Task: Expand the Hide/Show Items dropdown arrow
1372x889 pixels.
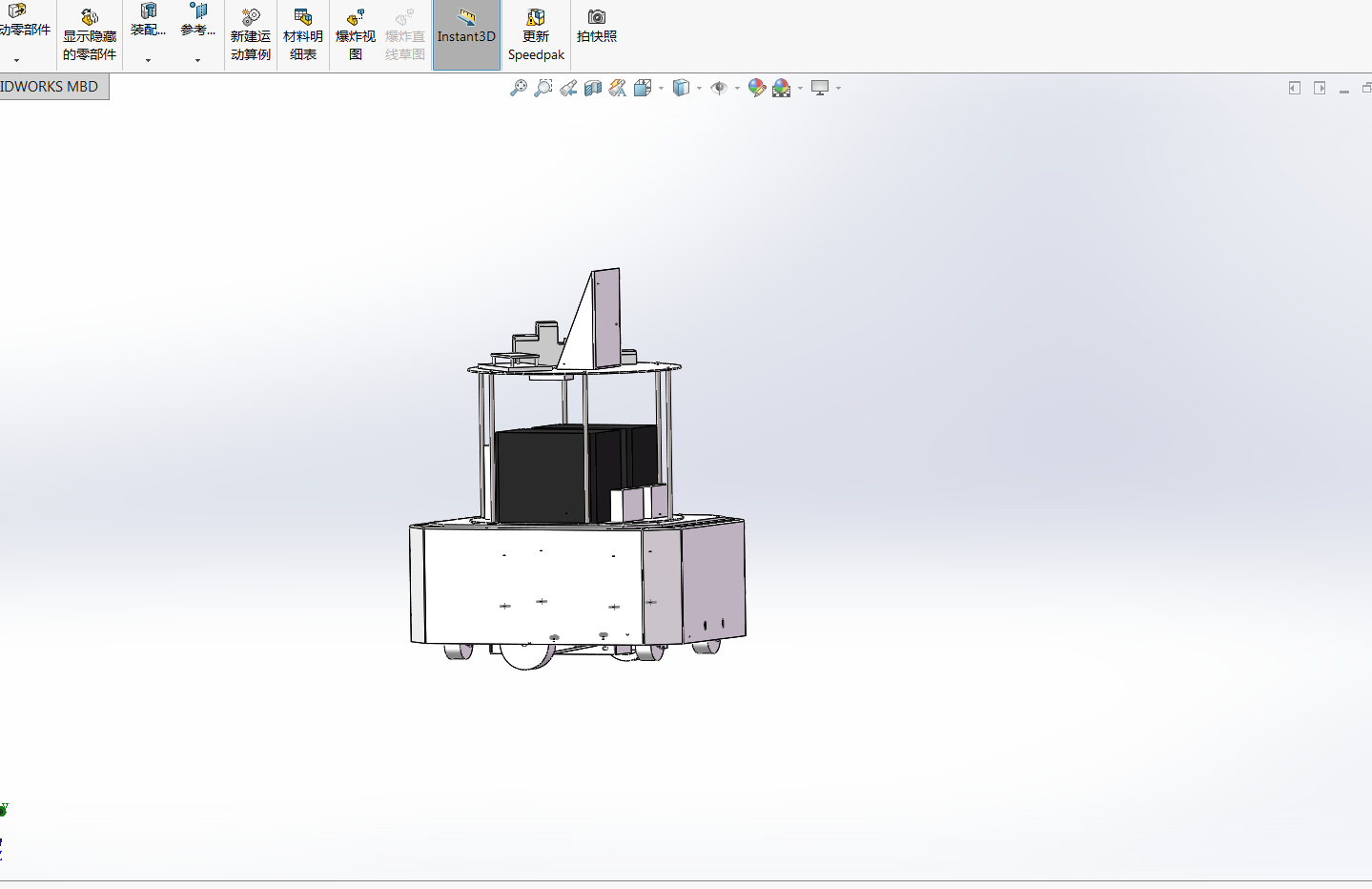Action: [x=737, y=89]
